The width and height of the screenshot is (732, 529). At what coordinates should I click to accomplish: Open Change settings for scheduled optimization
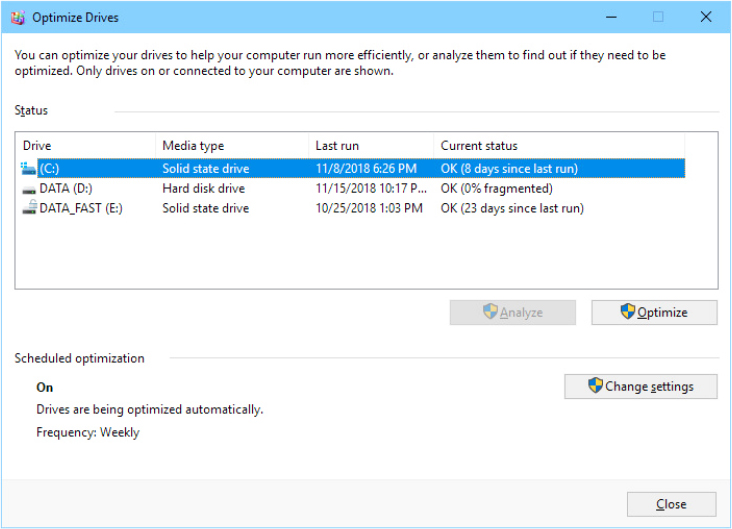[640, 386]
